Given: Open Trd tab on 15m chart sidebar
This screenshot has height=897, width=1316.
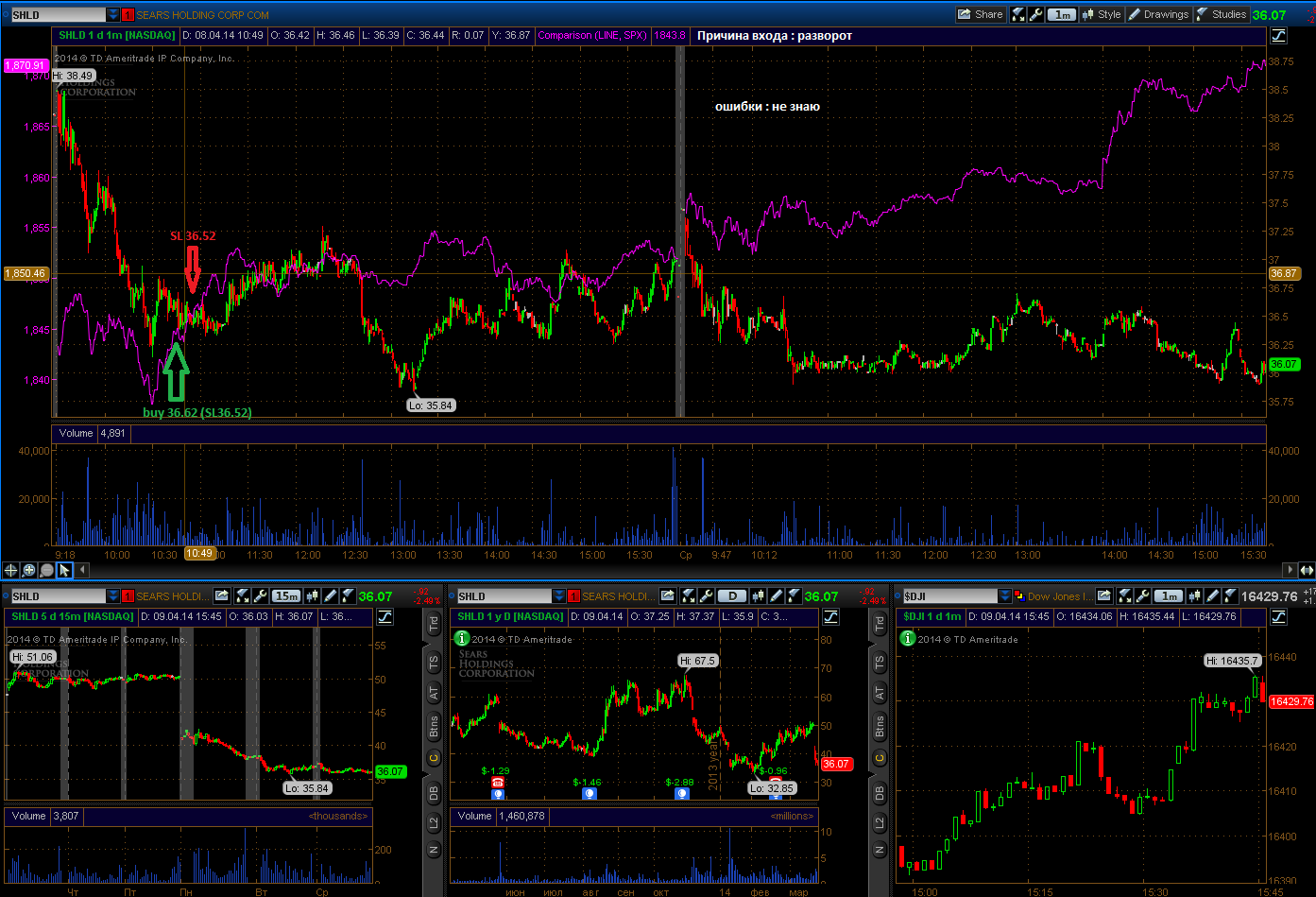Looking at the screenshot, I should pyautogui.click(x=435, y=625).
